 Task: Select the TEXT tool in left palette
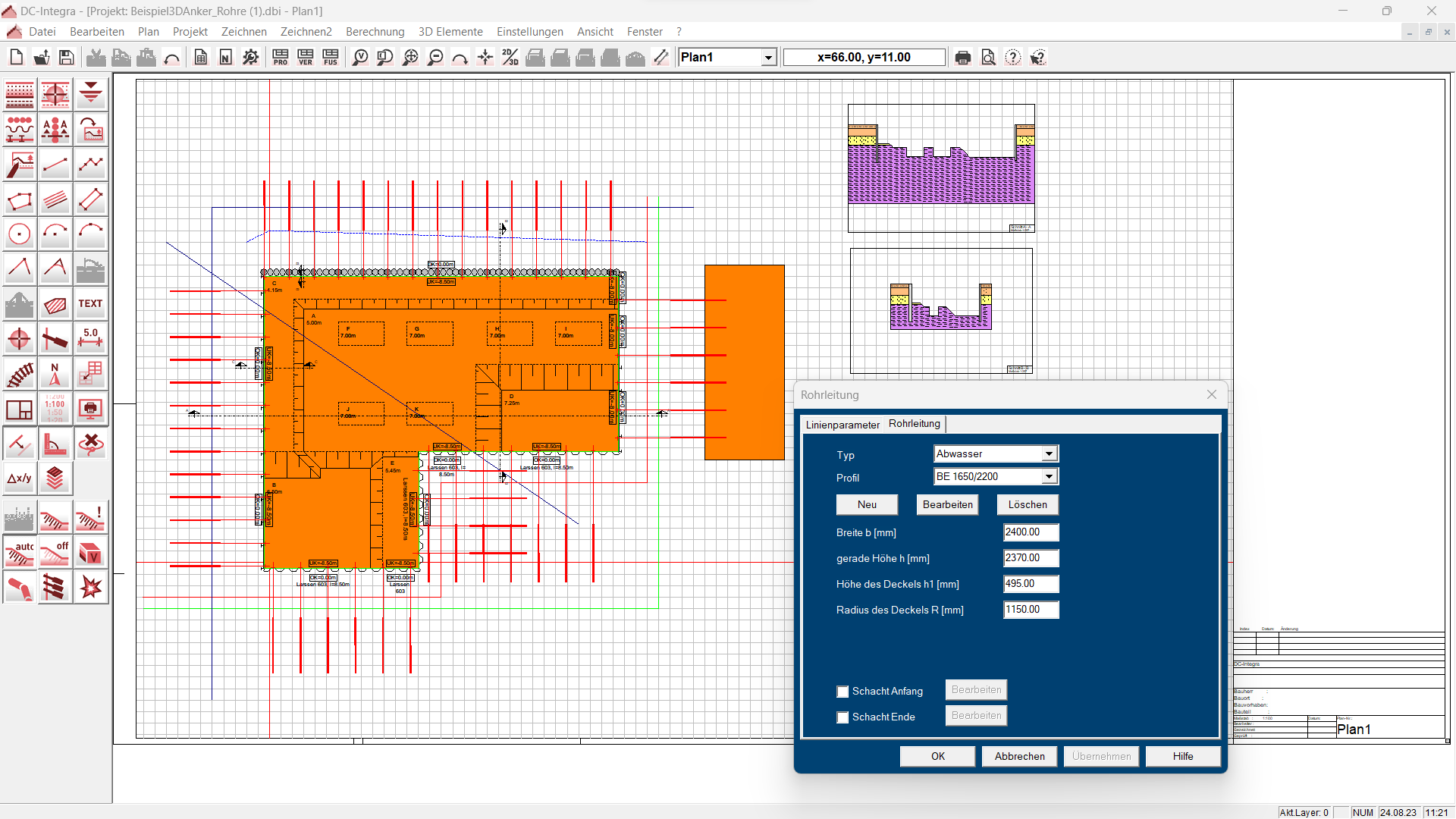point(90,304)
